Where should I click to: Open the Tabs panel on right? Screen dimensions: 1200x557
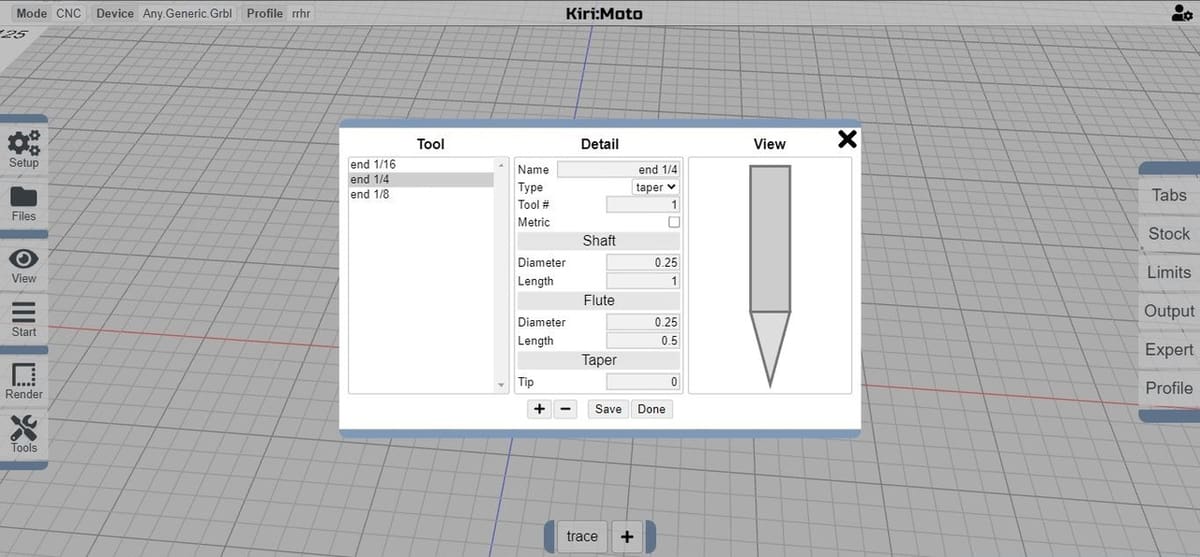[1169, 195]
